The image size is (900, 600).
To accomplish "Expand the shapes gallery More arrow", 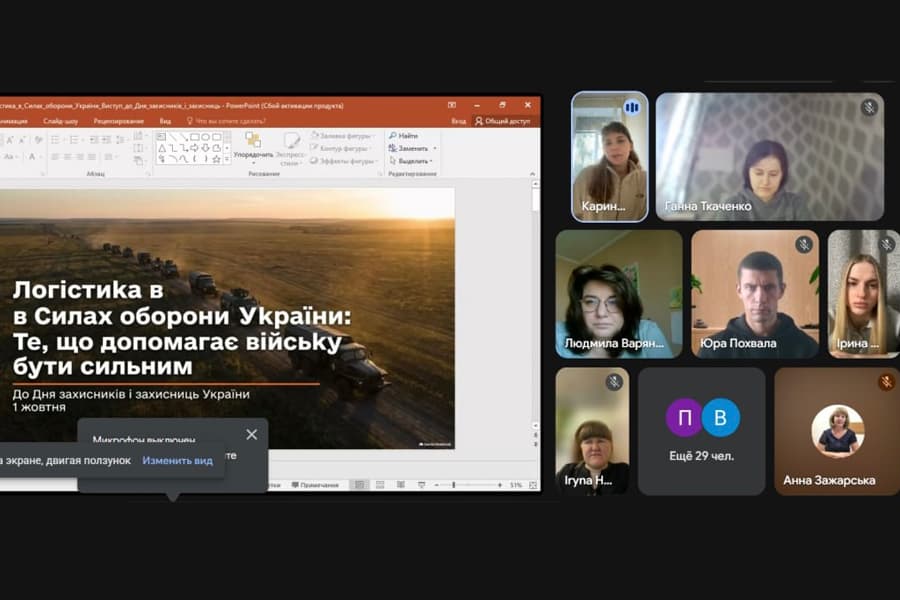I will tap(227, 160).
